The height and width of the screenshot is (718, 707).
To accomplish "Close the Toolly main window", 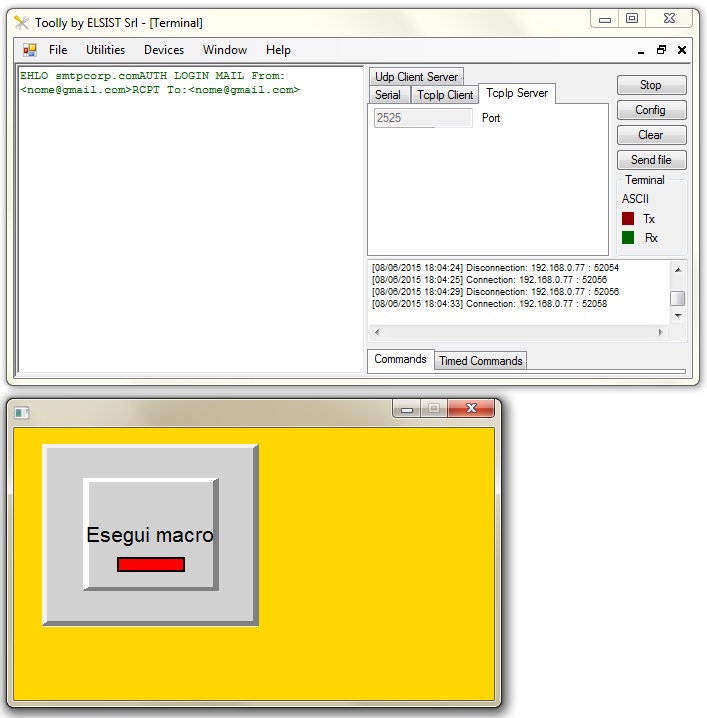I will (x=669, y=18).
